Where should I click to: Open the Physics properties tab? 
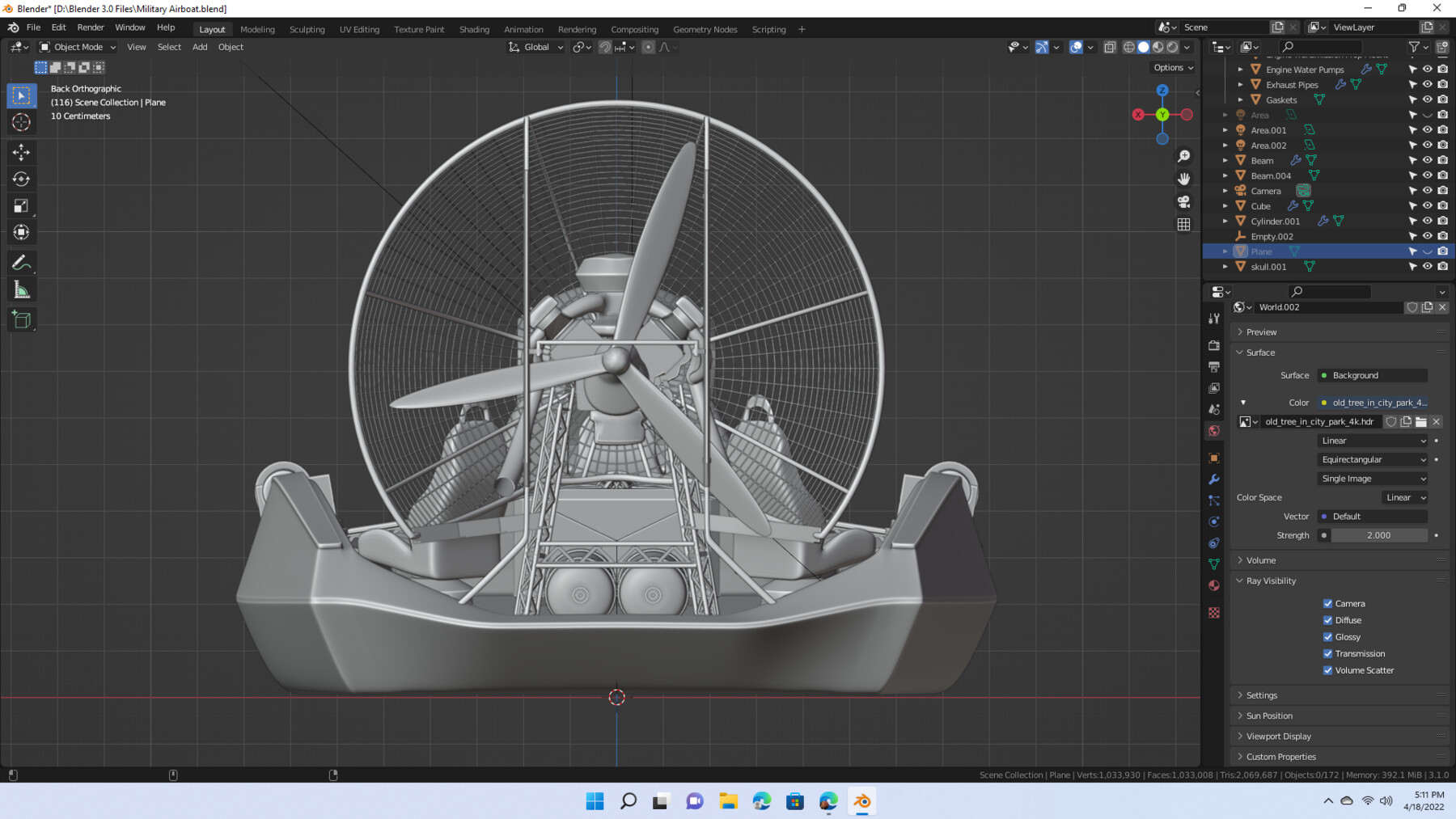[x=1213, y=521]
